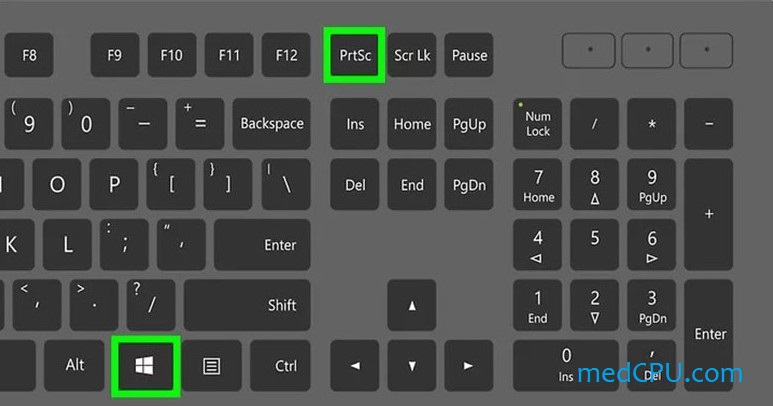Click the Home navigation key
Viewport: 773px width, 406px height.
[x=412, y=124]
